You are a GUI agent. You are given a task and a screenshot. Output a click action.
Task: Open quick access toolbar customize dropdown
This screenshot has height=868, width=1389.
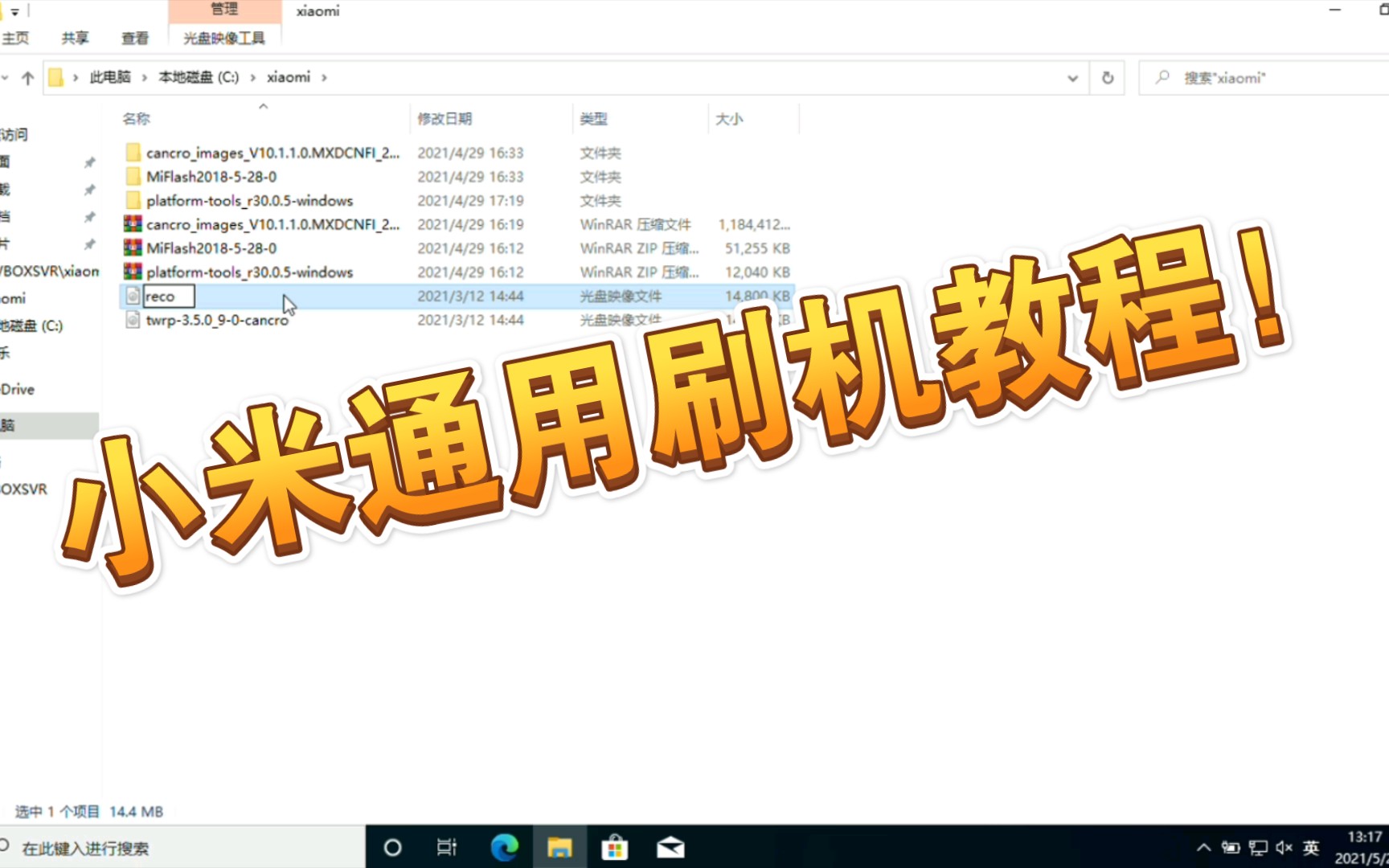tap(14, 12)
